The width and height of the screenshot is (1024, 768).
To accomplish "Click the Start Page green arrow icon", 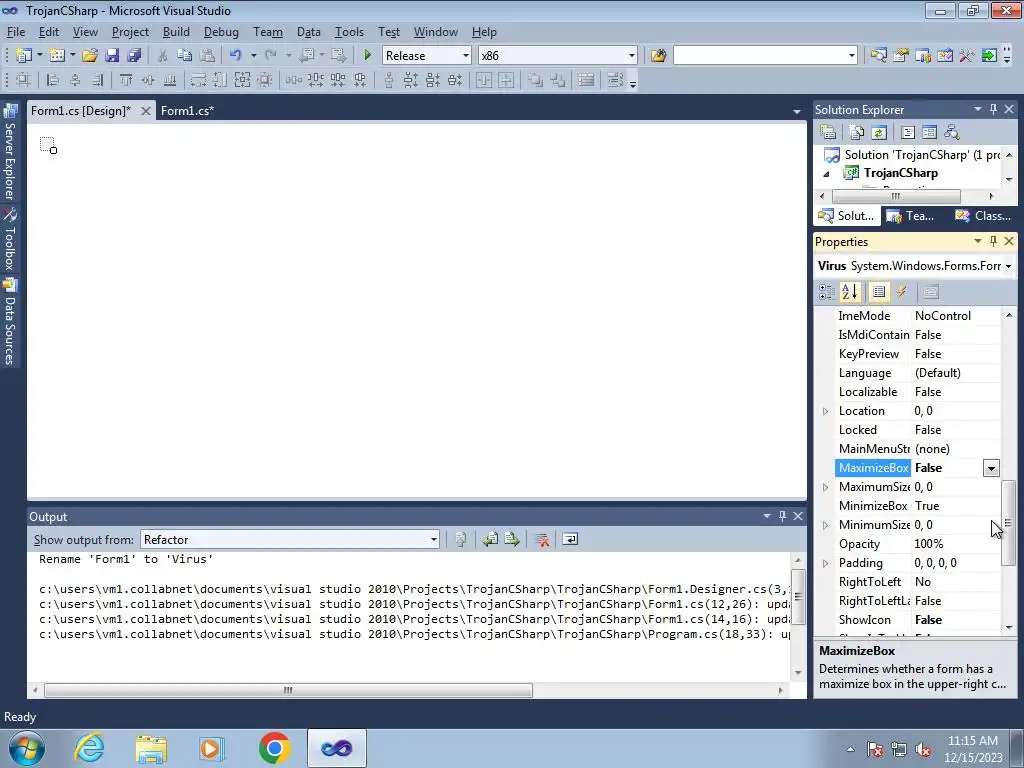I will pos(989,56).
